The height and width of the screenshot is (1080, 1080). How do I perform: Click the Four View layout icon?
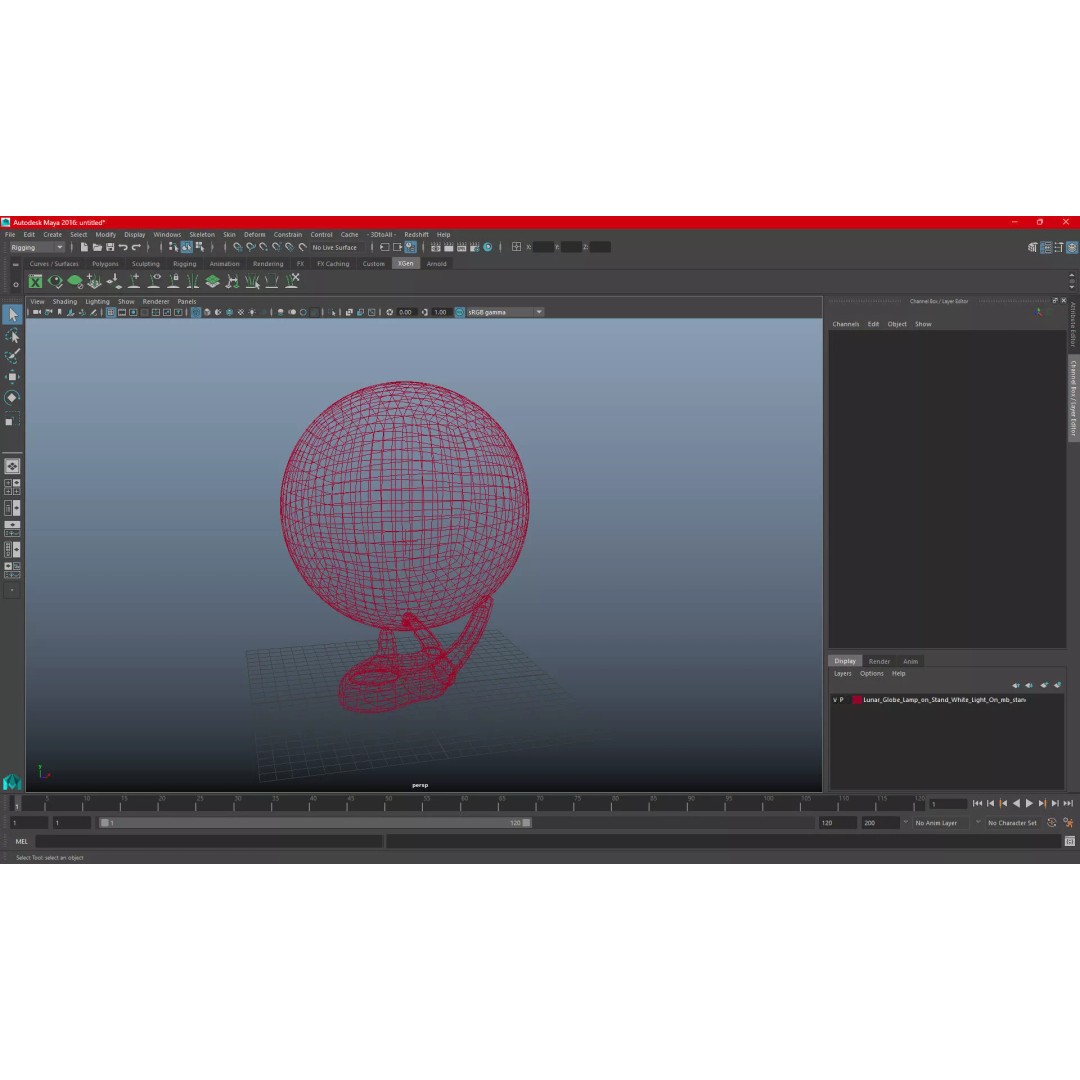pyautogui.click(x=12, y=487)
